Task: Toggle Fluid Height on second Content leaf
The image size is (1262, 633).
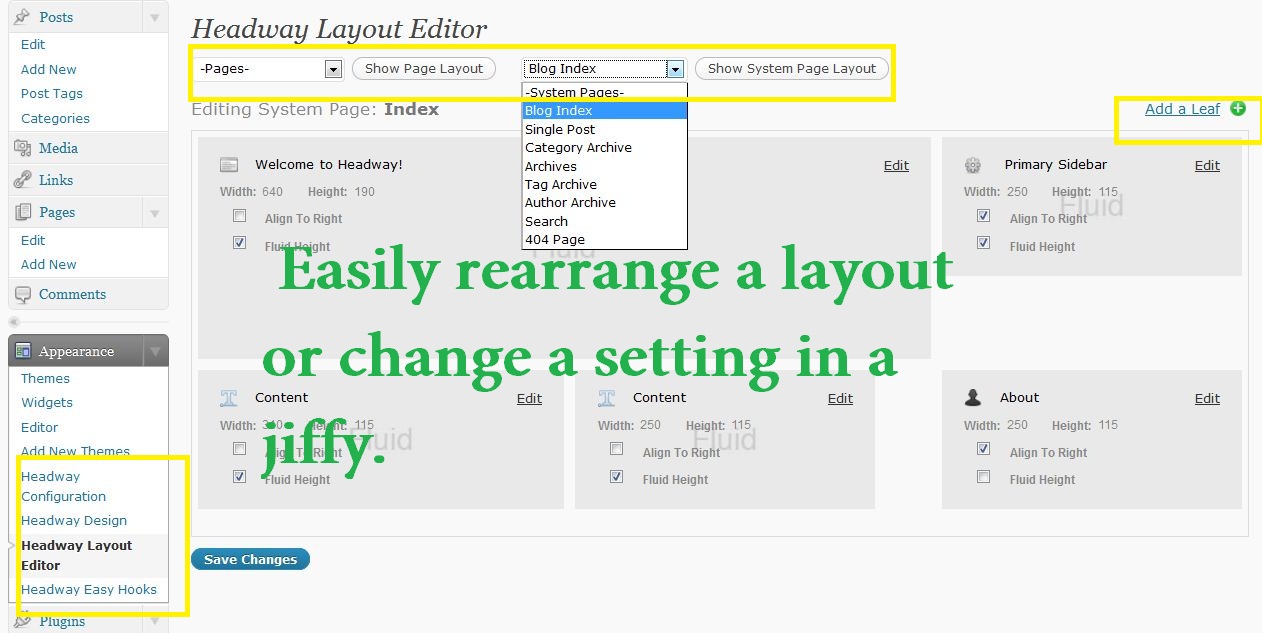Action: [x=616, y=476]
